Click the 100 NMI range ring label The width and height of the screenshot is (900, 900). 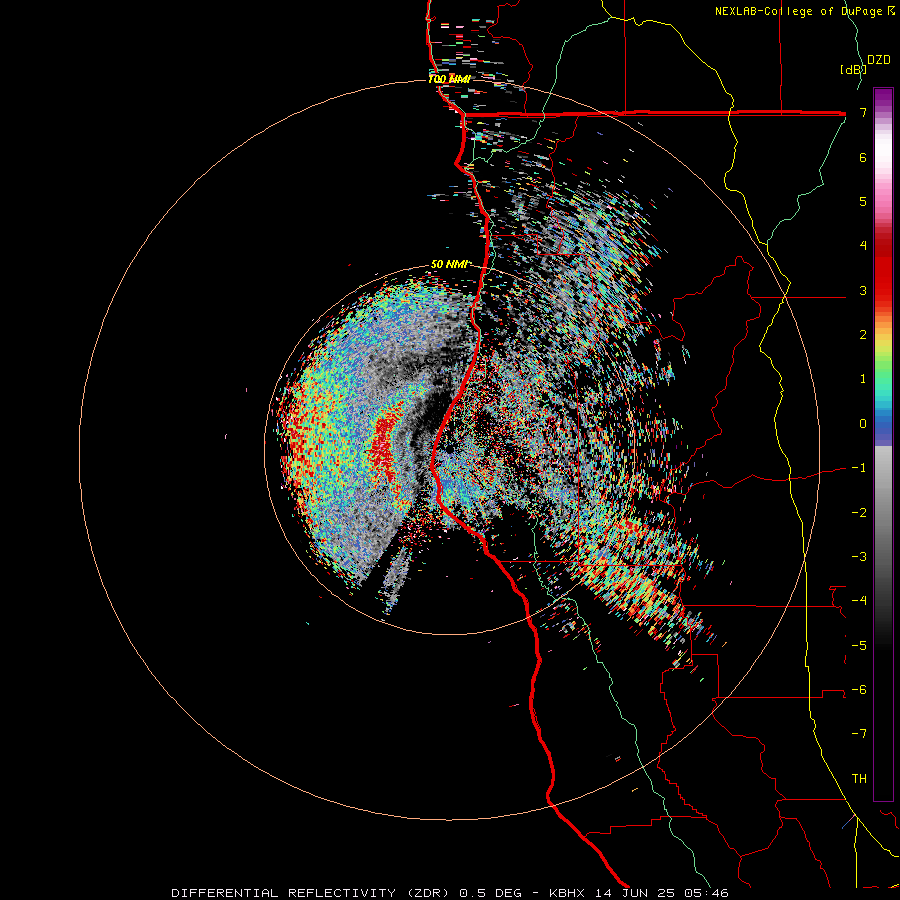tap(449, 79)
